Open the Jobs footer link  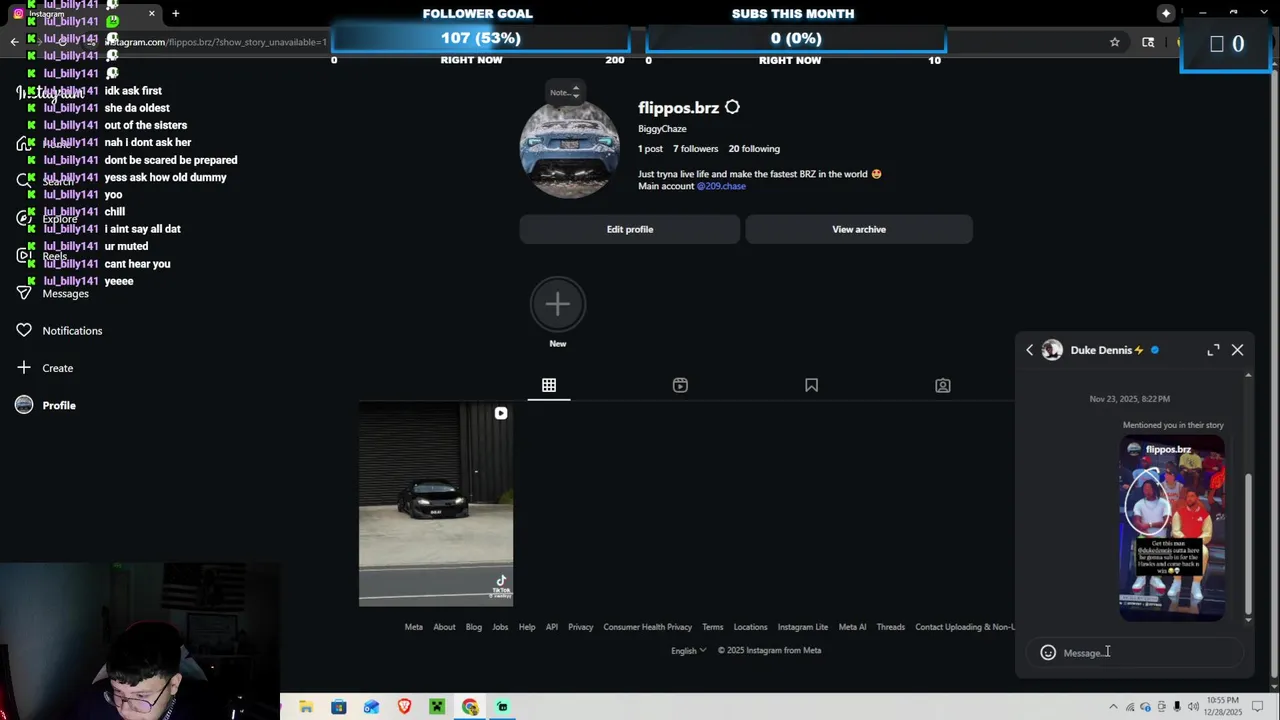(500, 627)
